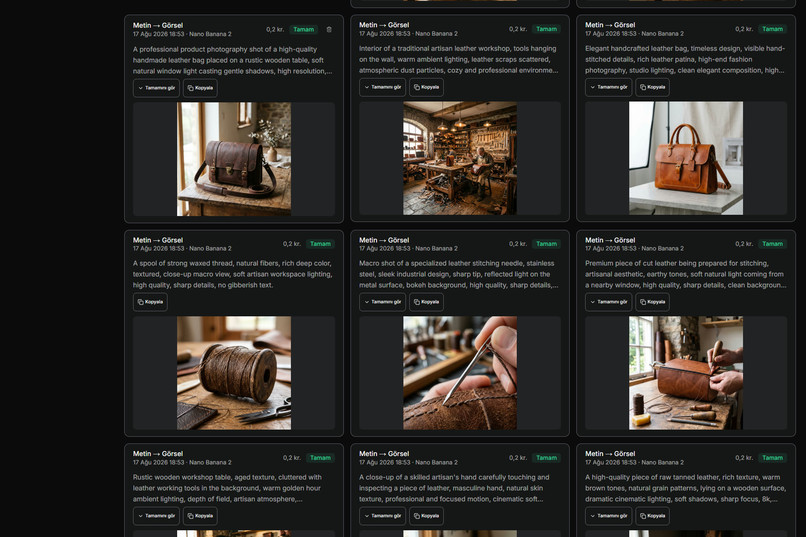The image size is (806, 537).
Task: Open the hands preparing cut leather image
Action: (x=686, y=373)
